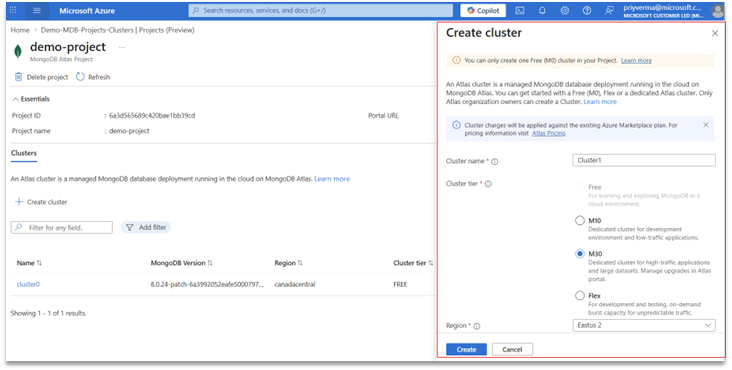Click the Create button

(x=466, y=349)
